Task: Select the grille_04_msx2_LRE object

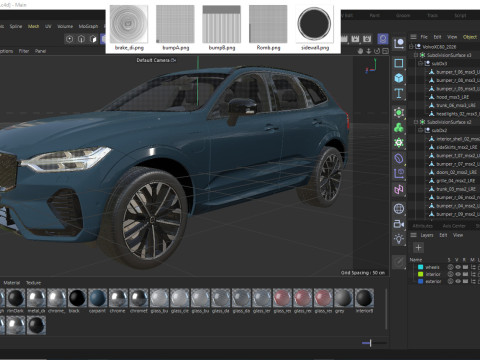Action: pyautogui.click(x=456, y=181)
